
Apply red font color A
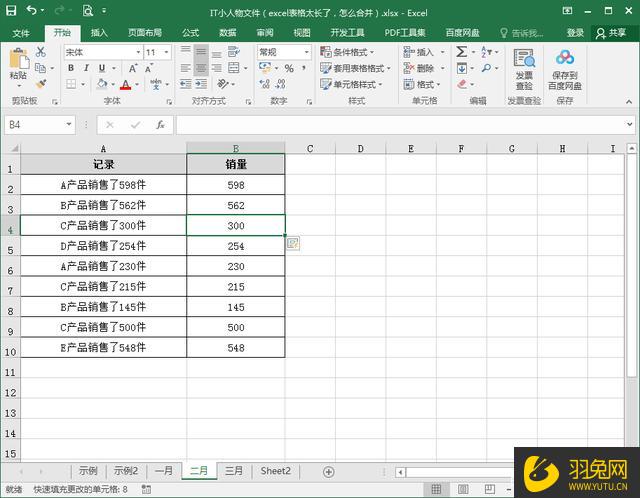click(126, 84)
